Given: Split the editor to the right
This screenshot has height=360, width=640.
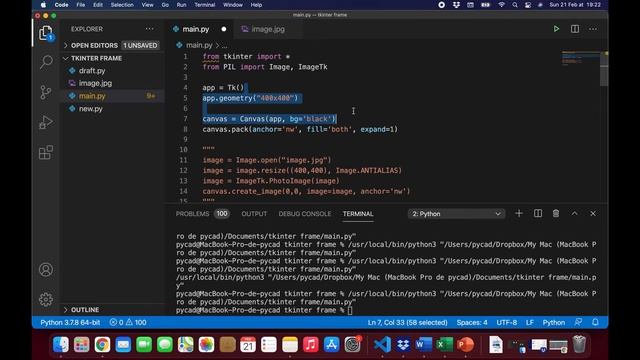Looking at the screenshot, I should coord(575,29).
